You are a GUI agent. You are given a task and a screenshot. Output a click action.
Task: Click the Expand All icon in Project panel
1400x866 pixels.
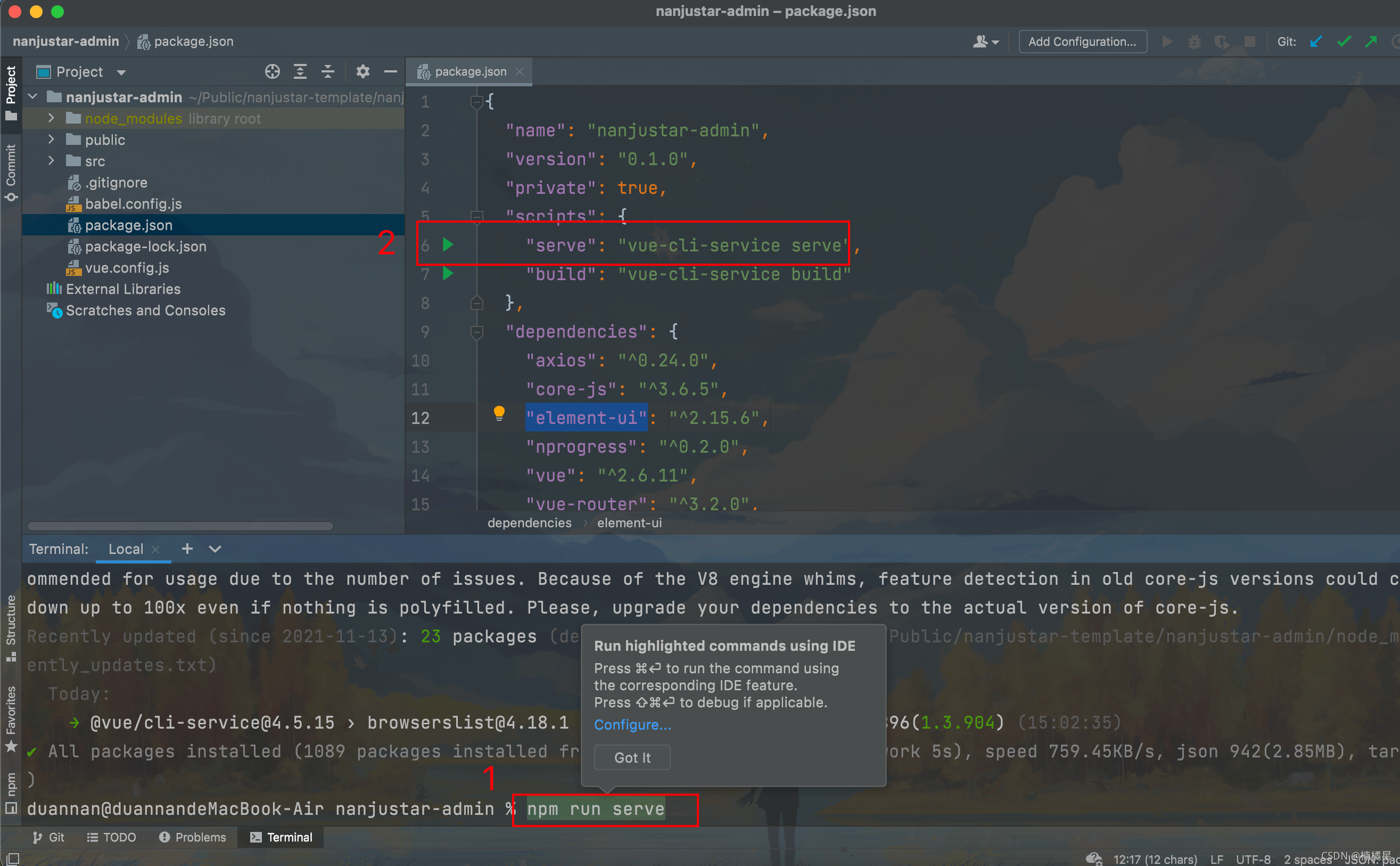point(300,71)
